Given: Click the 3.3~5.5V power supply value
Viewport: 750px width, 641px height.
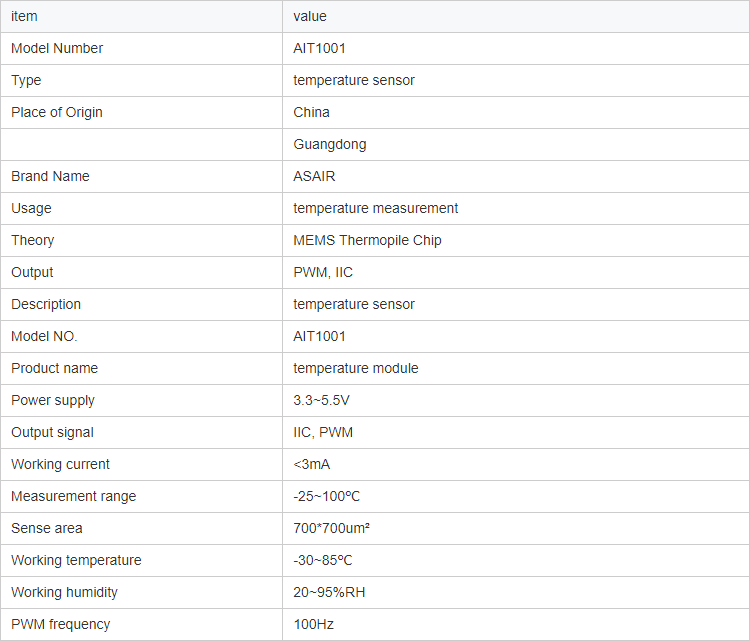Looking at the screenshot, I should [x=322, y=400].
